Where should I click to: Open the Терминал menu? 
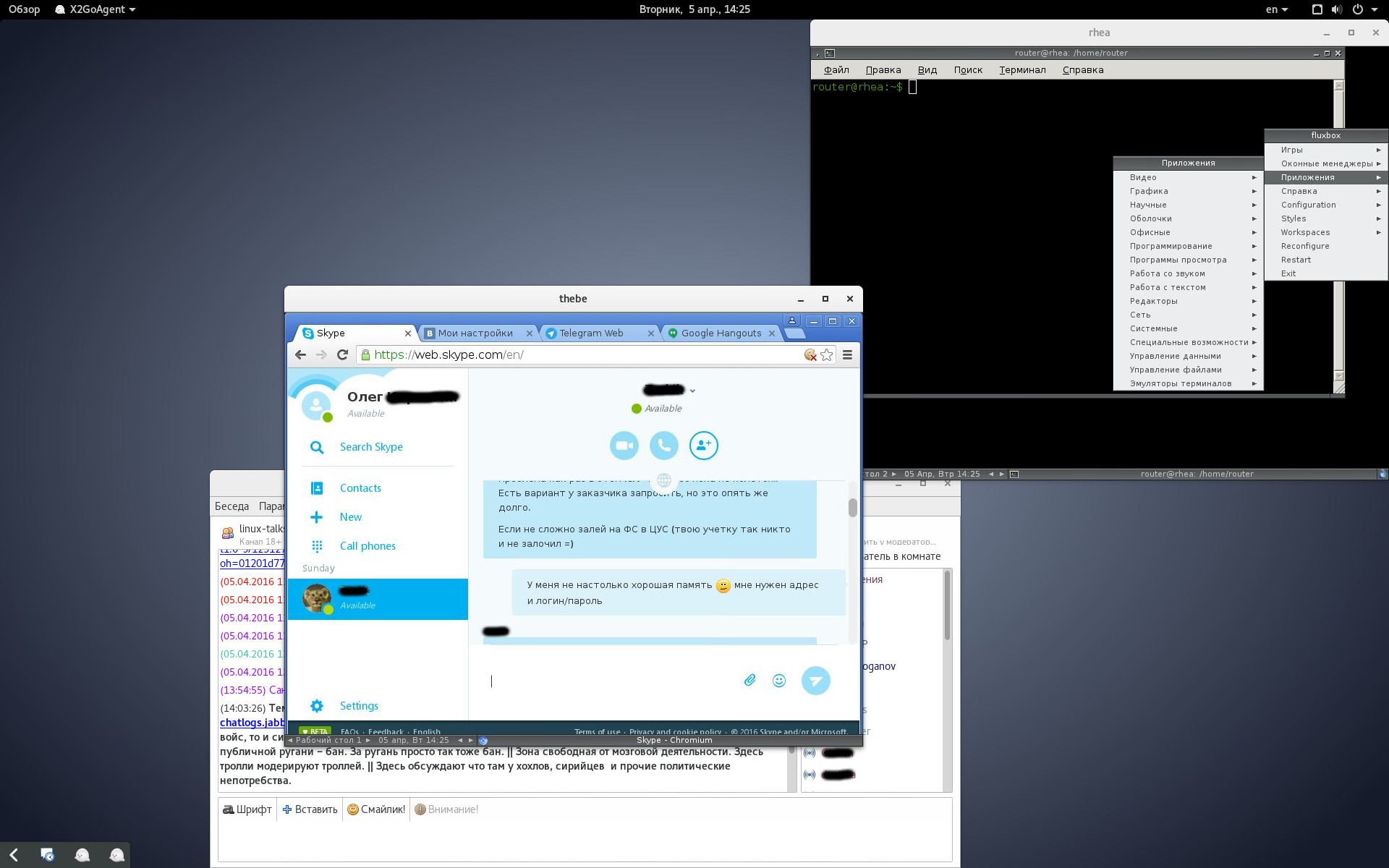click(1022, 70)
